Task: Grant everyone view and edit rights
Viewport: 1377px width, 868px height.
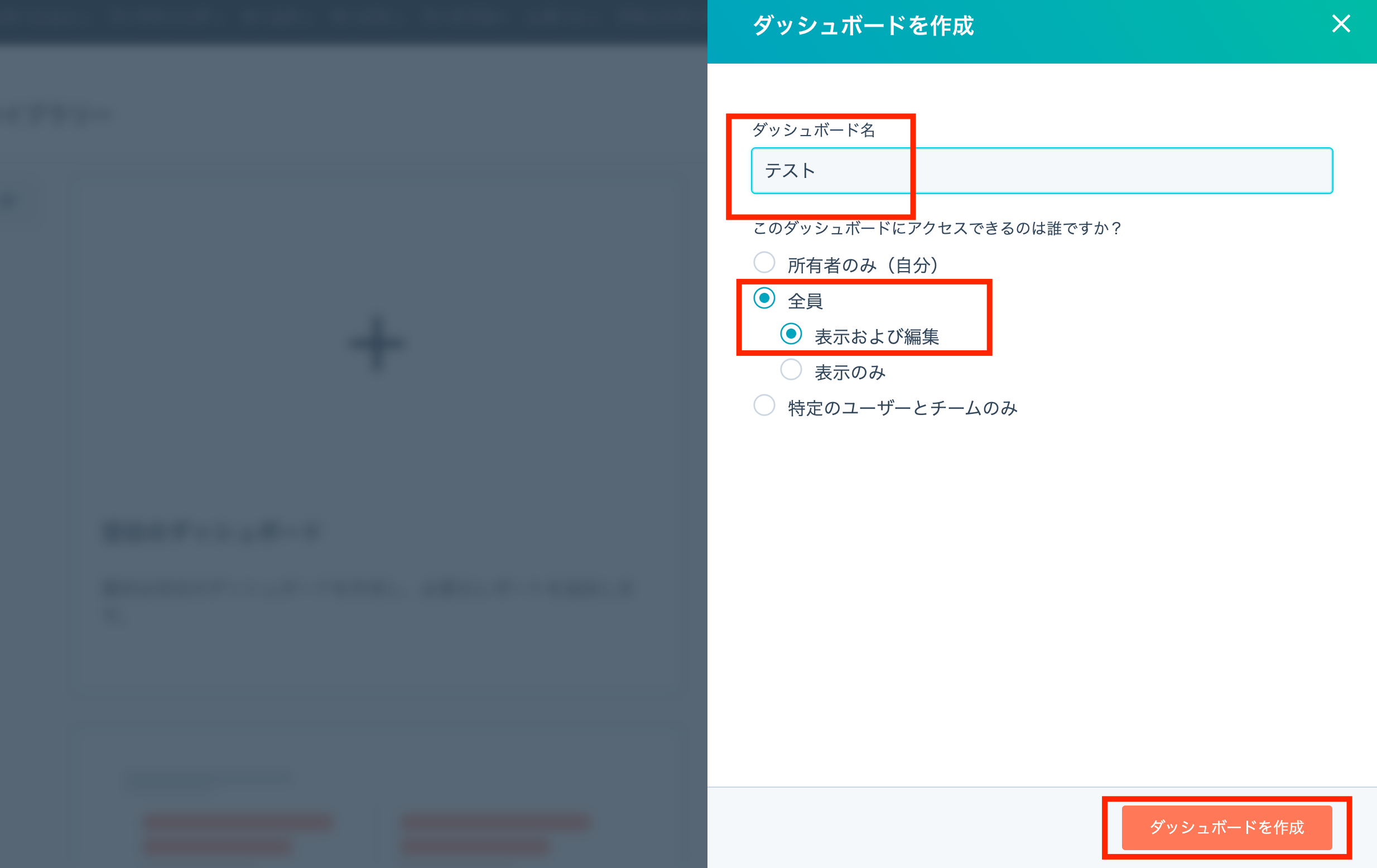Action: click(x=791, y=334)
